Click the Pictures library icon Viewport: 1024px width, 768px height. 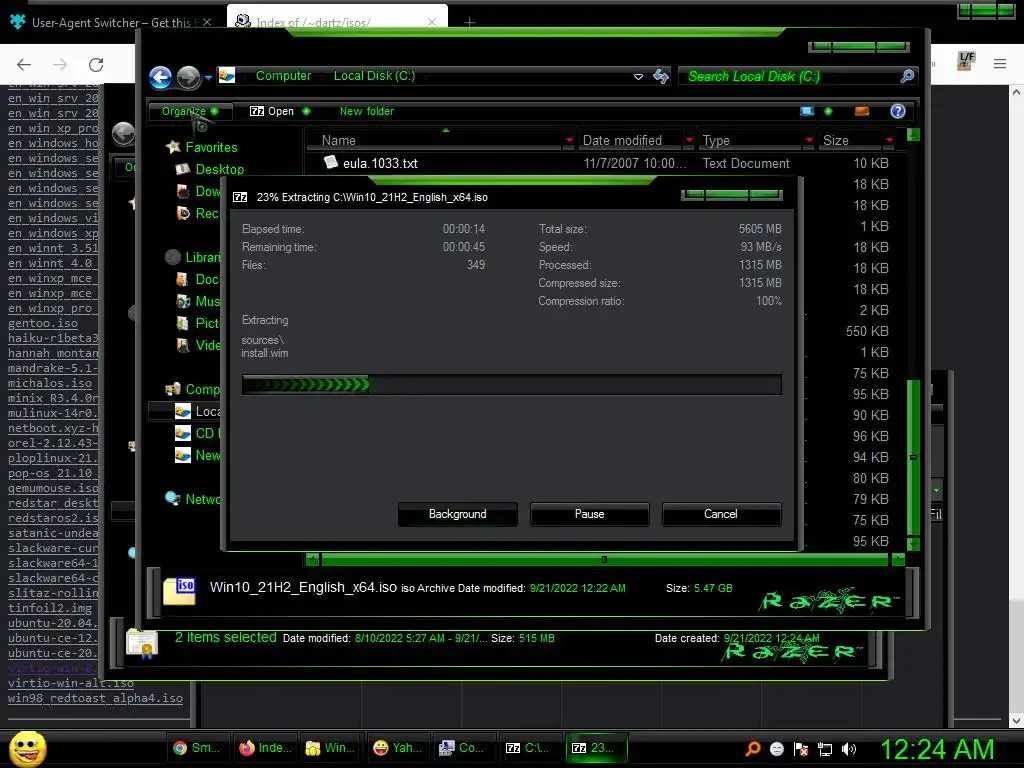183,323
